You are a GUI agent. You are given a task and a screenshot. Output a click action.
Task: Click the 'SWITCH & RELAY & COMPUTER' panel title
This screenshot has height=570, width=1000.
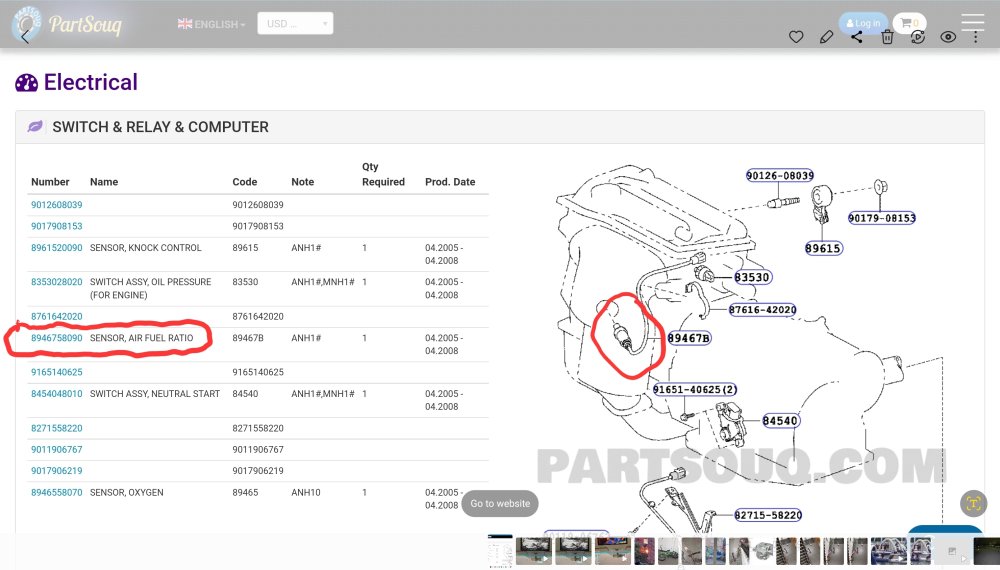[x=160, y=127]
